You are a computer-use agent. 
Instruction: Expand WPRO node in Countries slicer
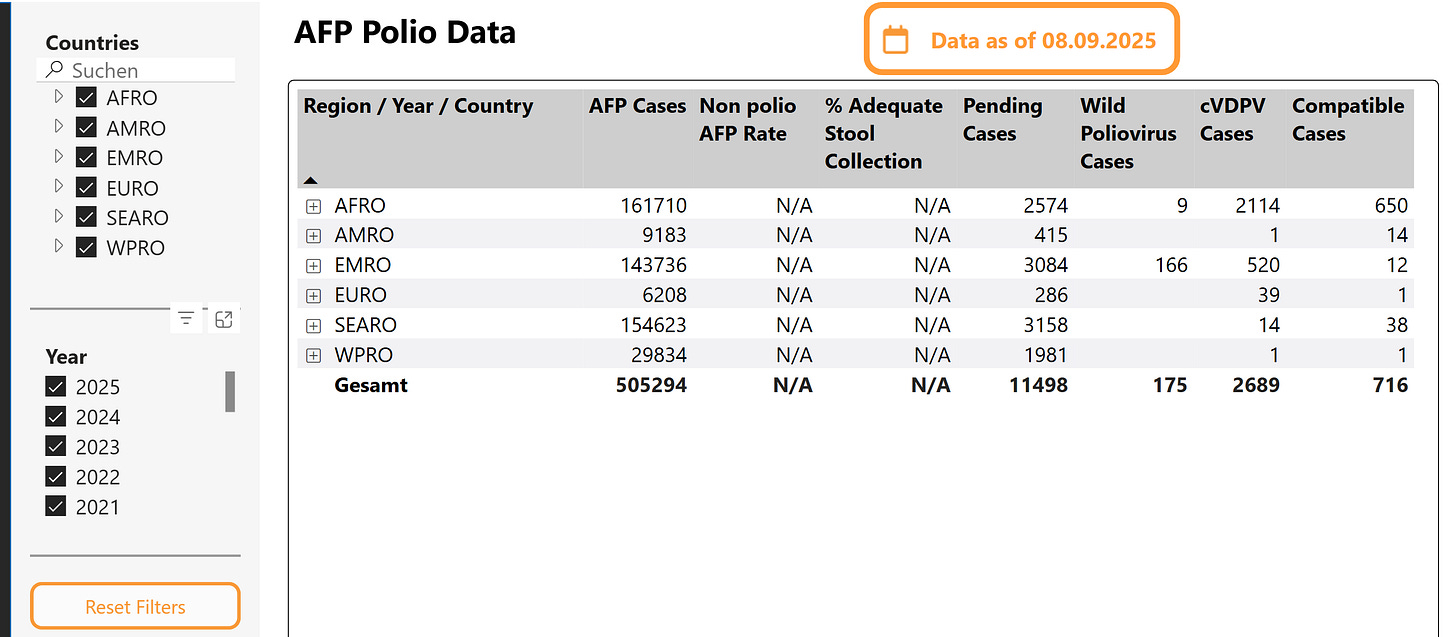pyautogui.click(x=58, y=246)
